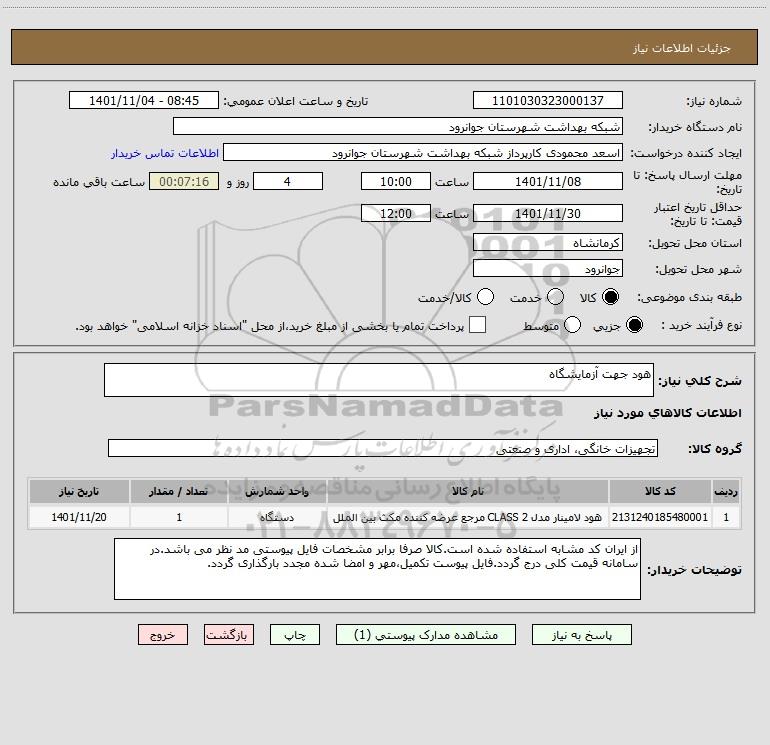Image resolution: width=770 pixels, height=745 pixels.
Task: Click the deadline time field 10:00
Action: [x=396, y=181]
